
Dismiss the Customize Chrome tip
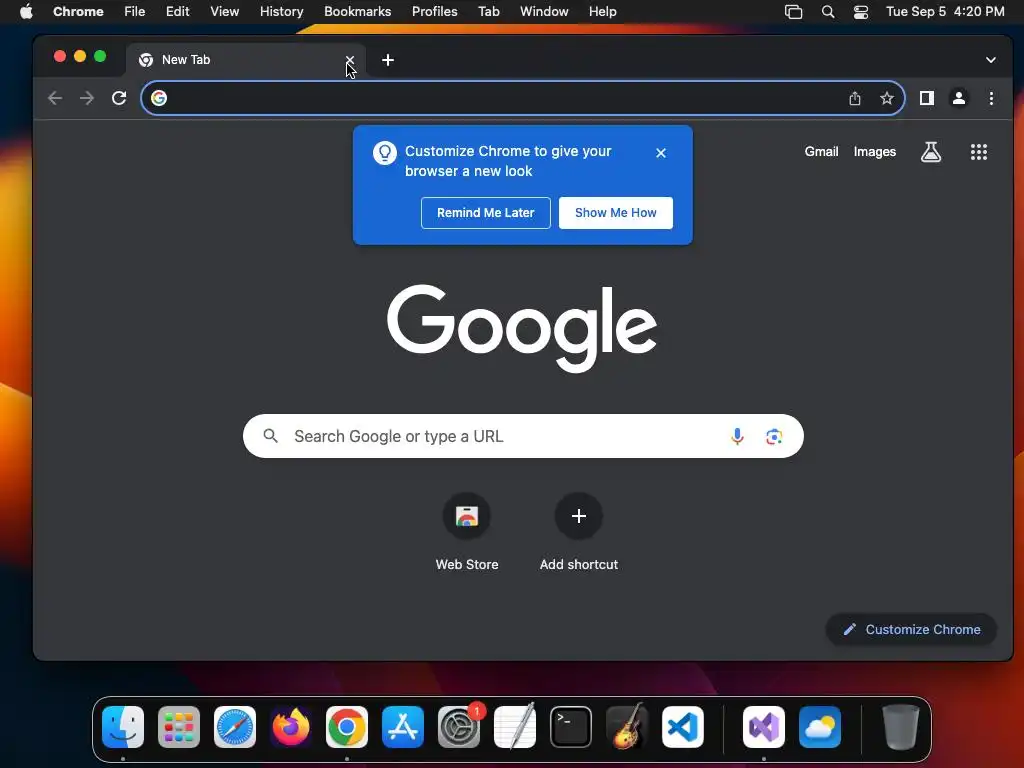(661, 153)
